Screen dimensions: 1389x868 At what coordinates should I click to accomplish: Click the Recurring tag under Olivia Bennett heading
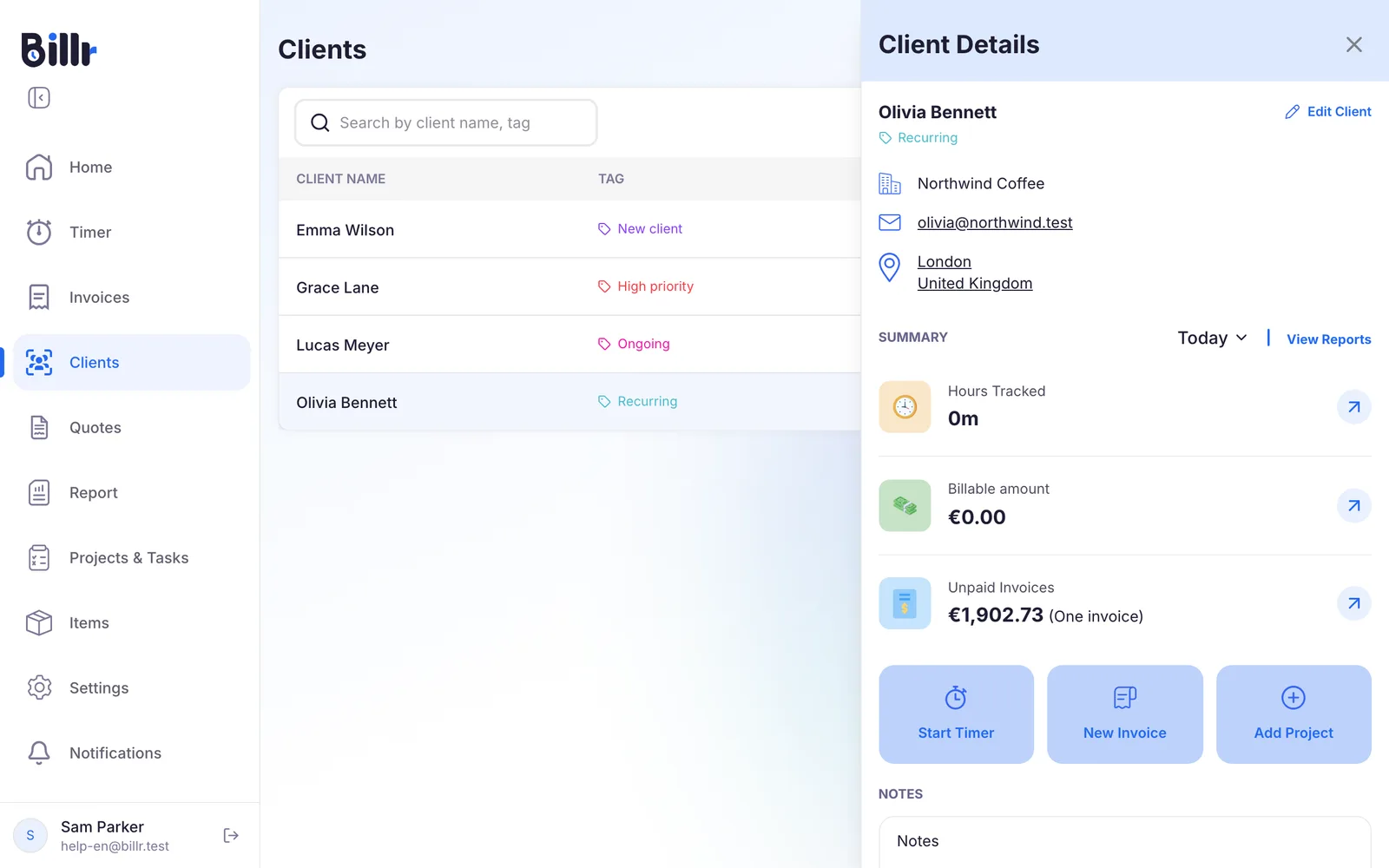tap(918, 137)
